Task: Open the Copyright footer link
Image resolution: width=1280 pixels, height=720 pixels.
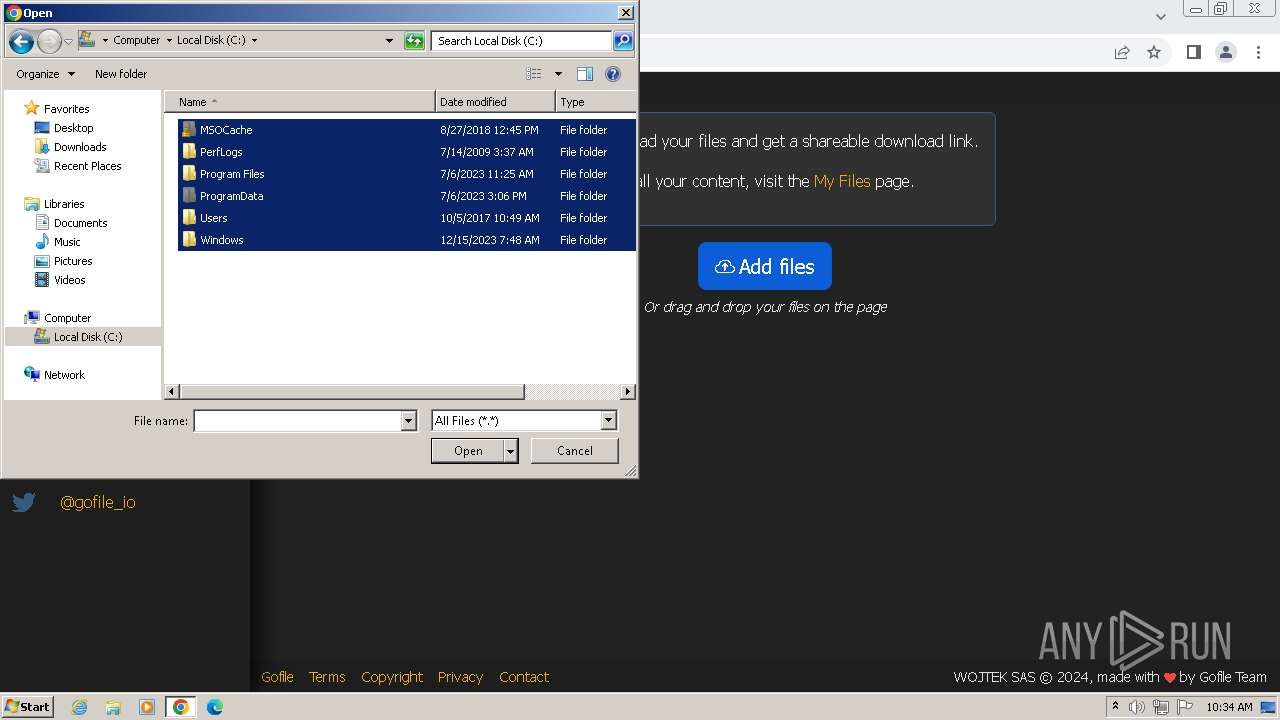Action: point(392,677)
